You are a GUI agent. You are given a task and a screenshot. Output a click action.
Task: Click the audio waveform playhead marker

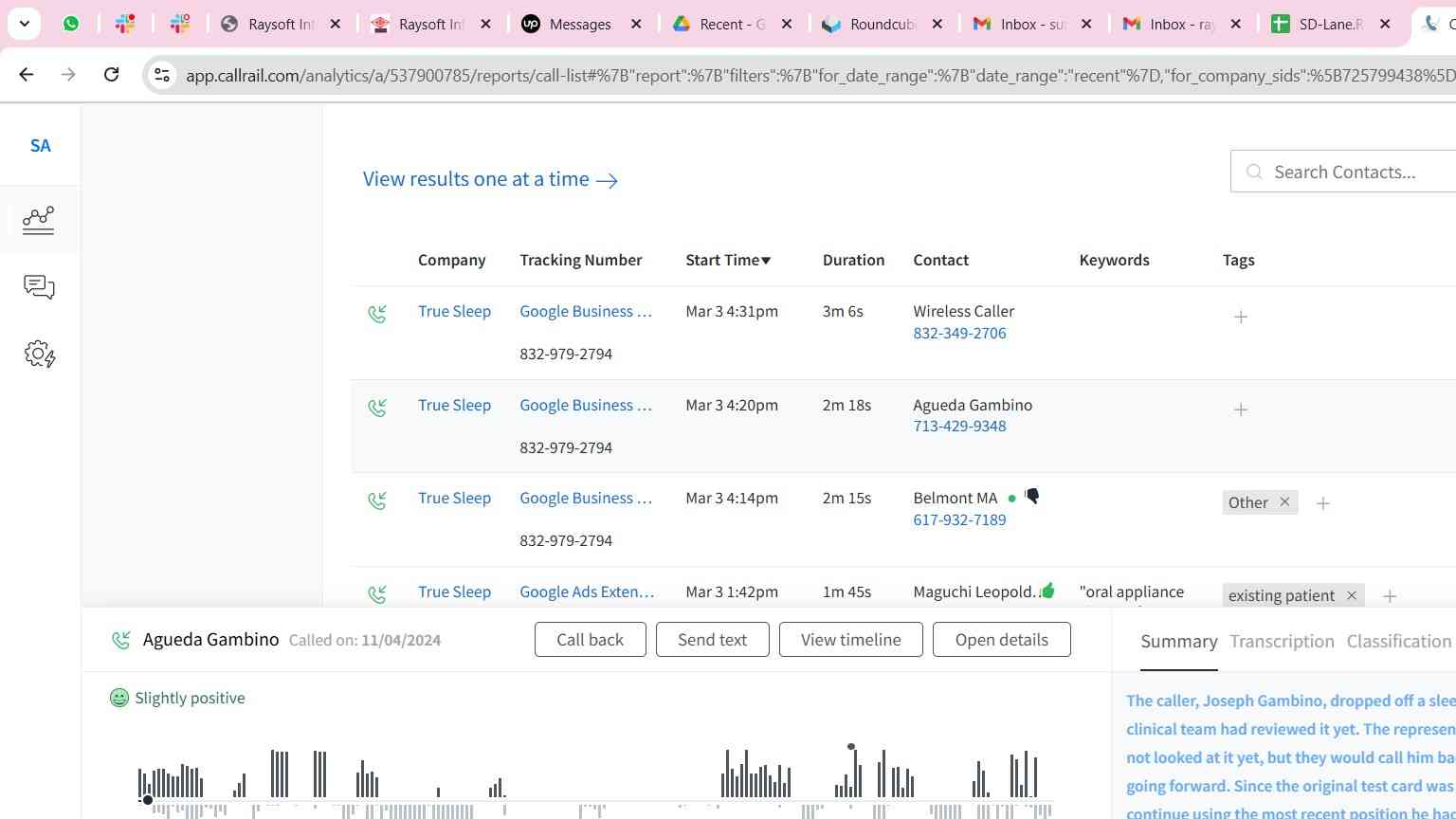point(147,800)
